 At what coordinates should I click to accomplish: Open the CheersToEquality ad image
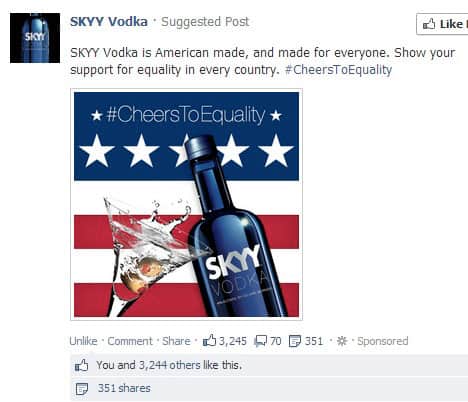(x=186, y=204)
